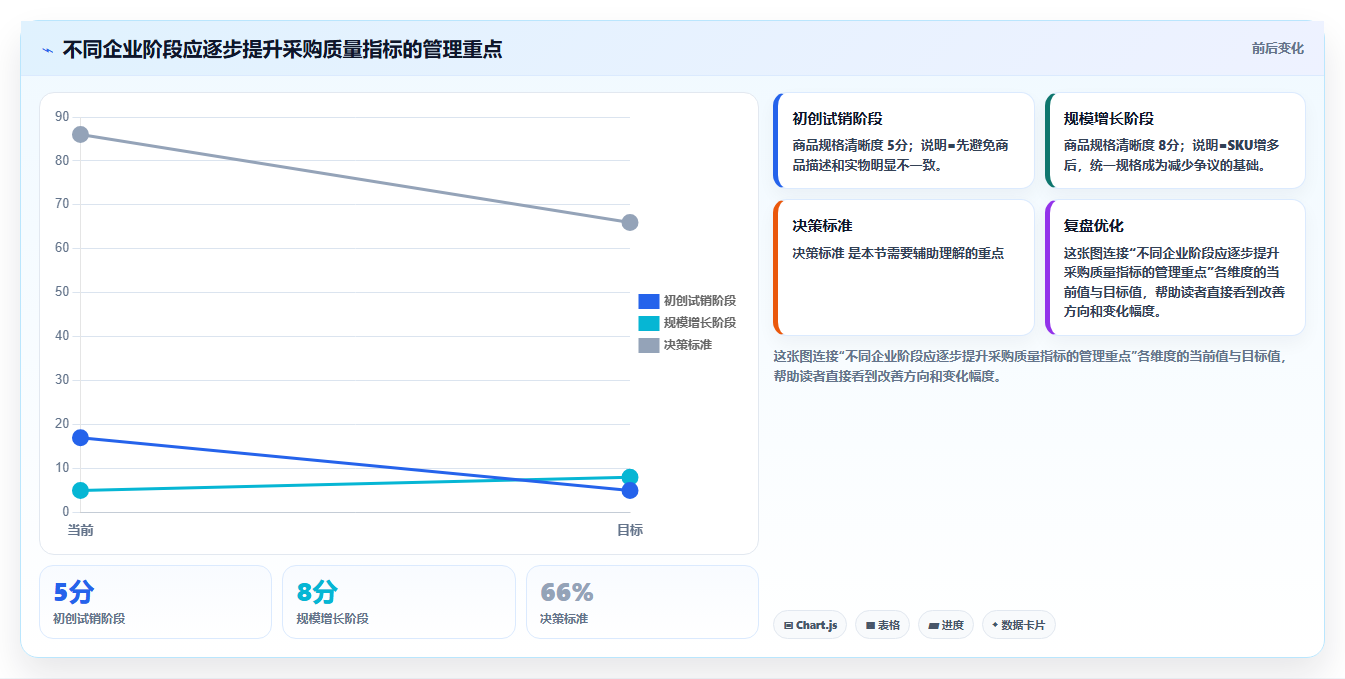Select the blue 初创试销阶段 point at 当前
This screenshot has width=1345, height=679.
coord(80,437)
